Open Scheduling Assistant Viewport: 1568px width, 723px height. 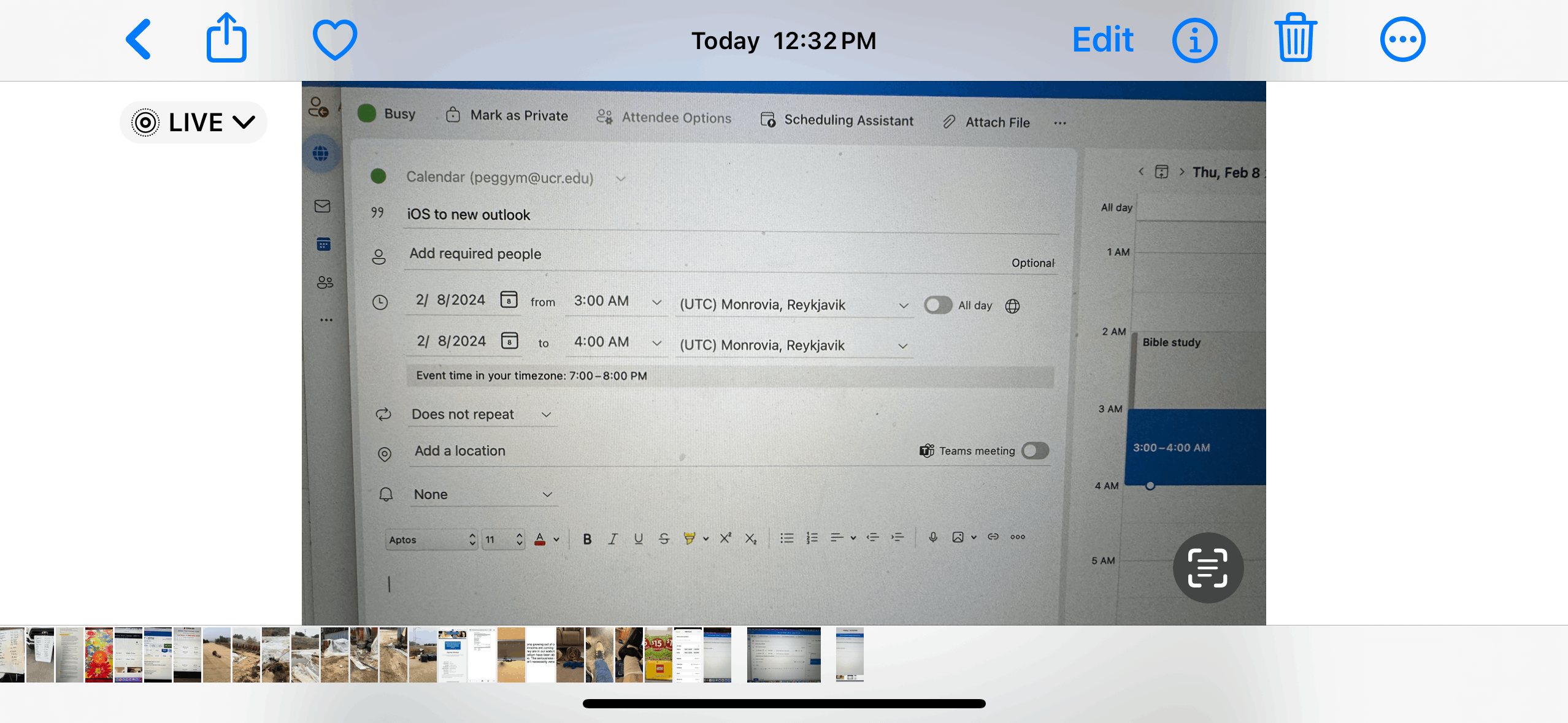837,120
